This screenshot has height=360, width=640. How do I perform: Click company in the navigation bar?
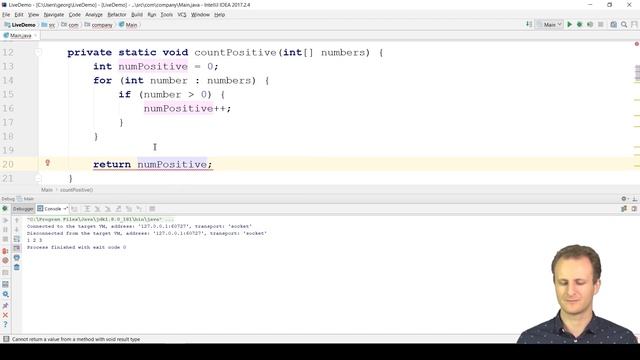98,25
